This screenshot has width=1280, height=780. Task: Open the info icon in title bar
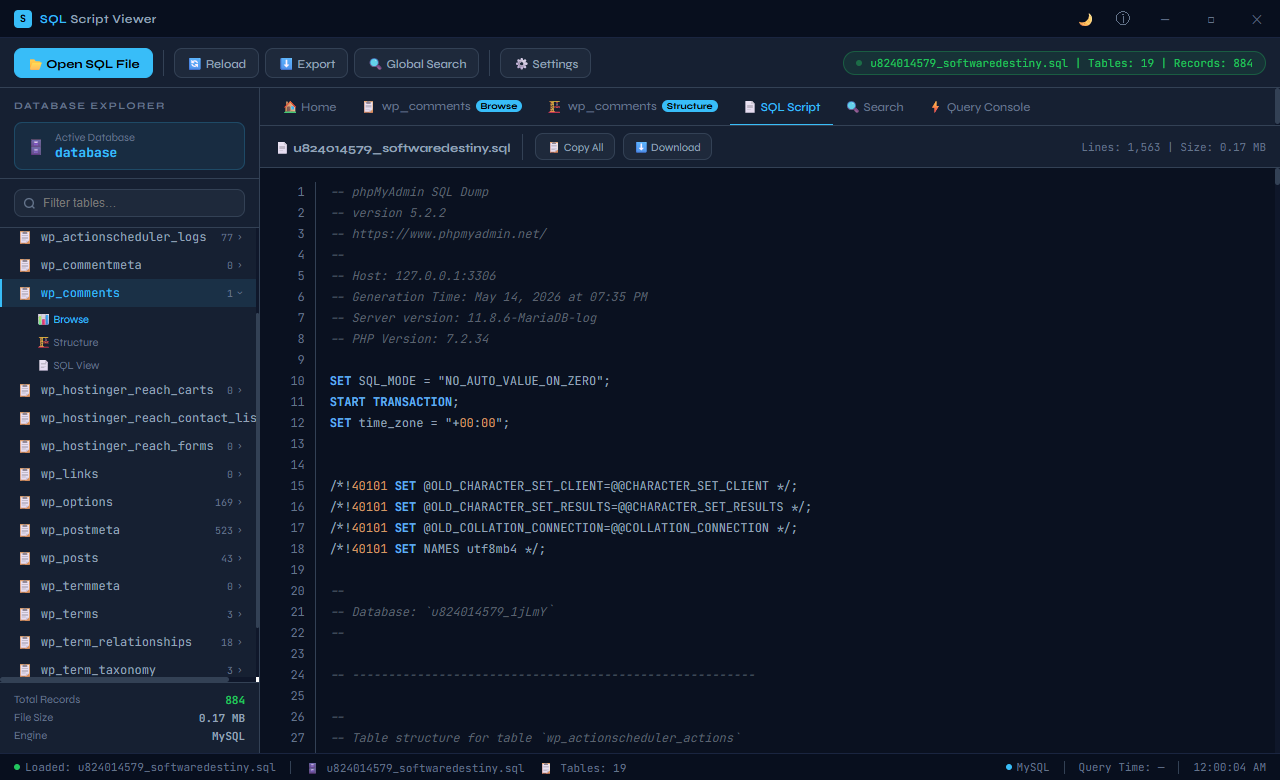coord(1123,19)
